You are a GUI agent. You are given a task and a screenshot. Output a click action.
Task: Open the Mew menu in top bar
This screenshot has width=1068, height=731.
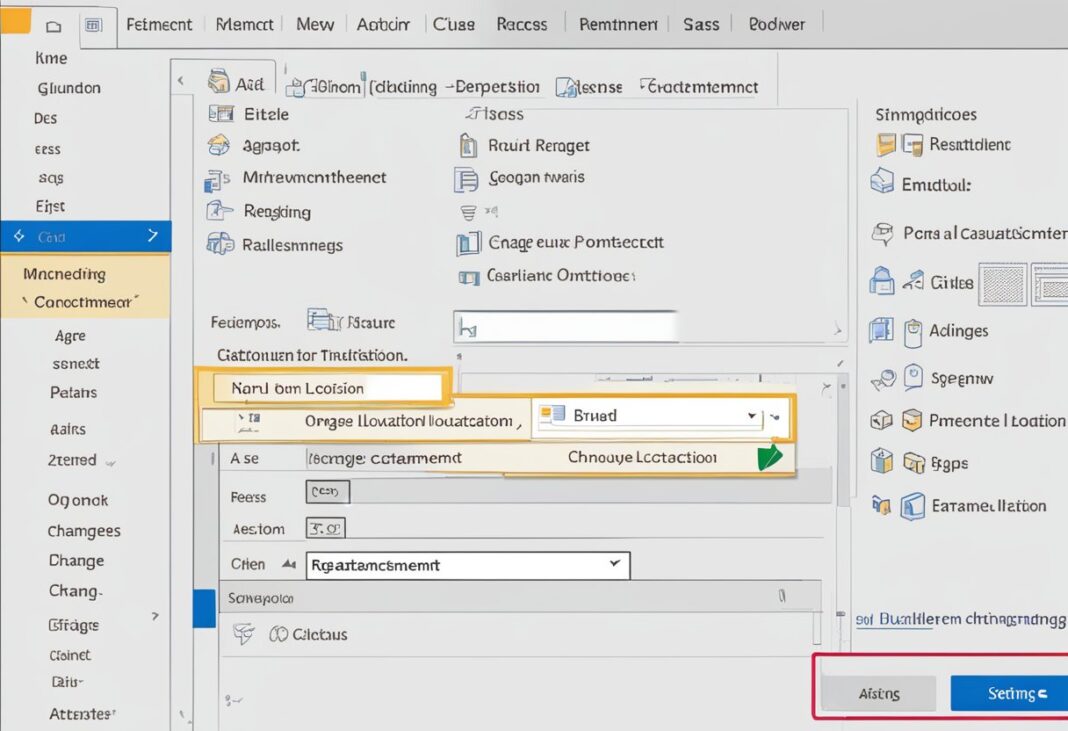click(314, 24)
